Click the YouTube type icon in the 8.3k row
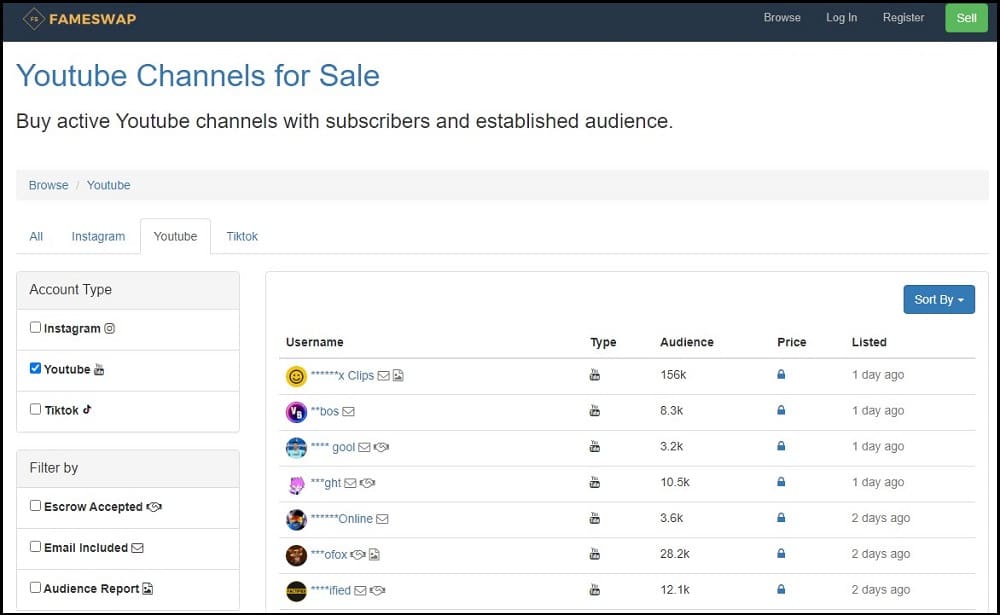 point(594,410)
